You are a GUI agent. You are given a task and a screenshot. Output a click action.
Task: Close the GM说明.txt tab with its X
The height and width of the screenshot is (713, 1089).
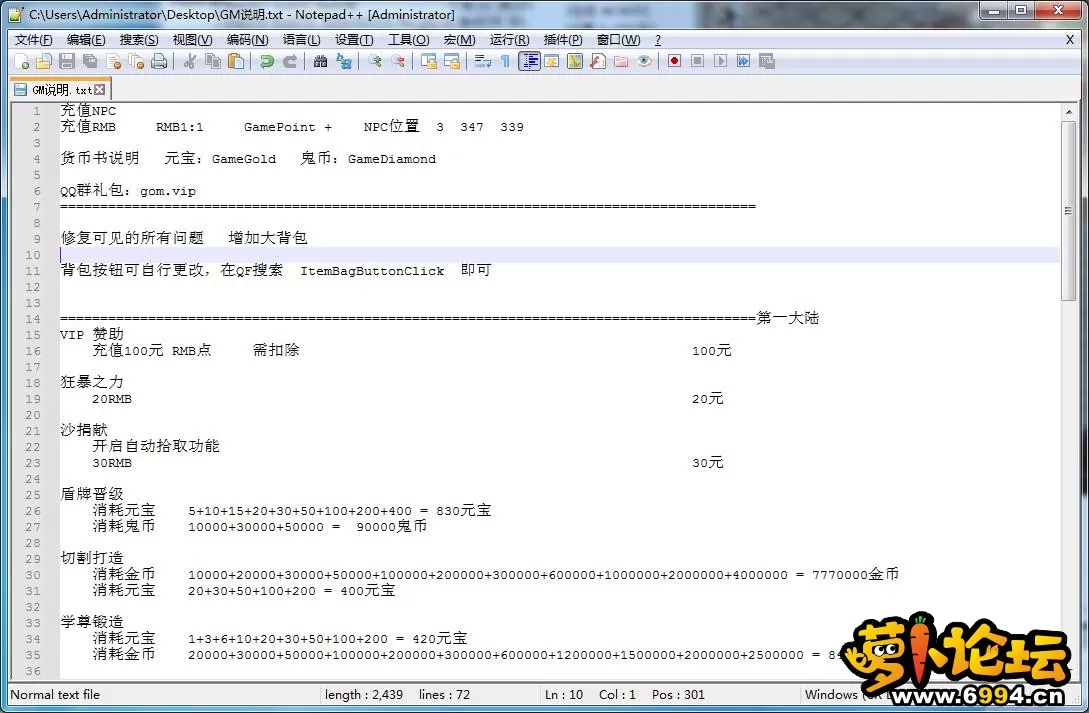click(100, 90)
